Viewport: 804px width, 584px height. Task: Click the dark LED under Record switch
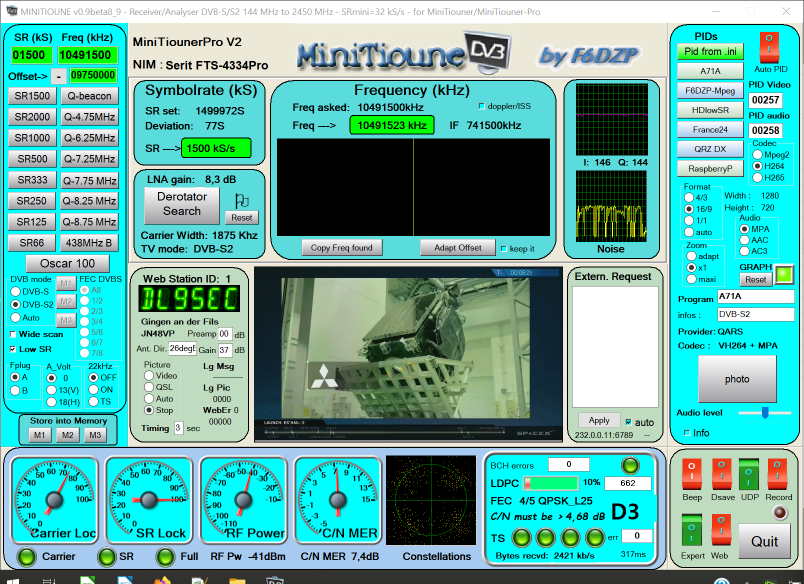click(780, 513)
